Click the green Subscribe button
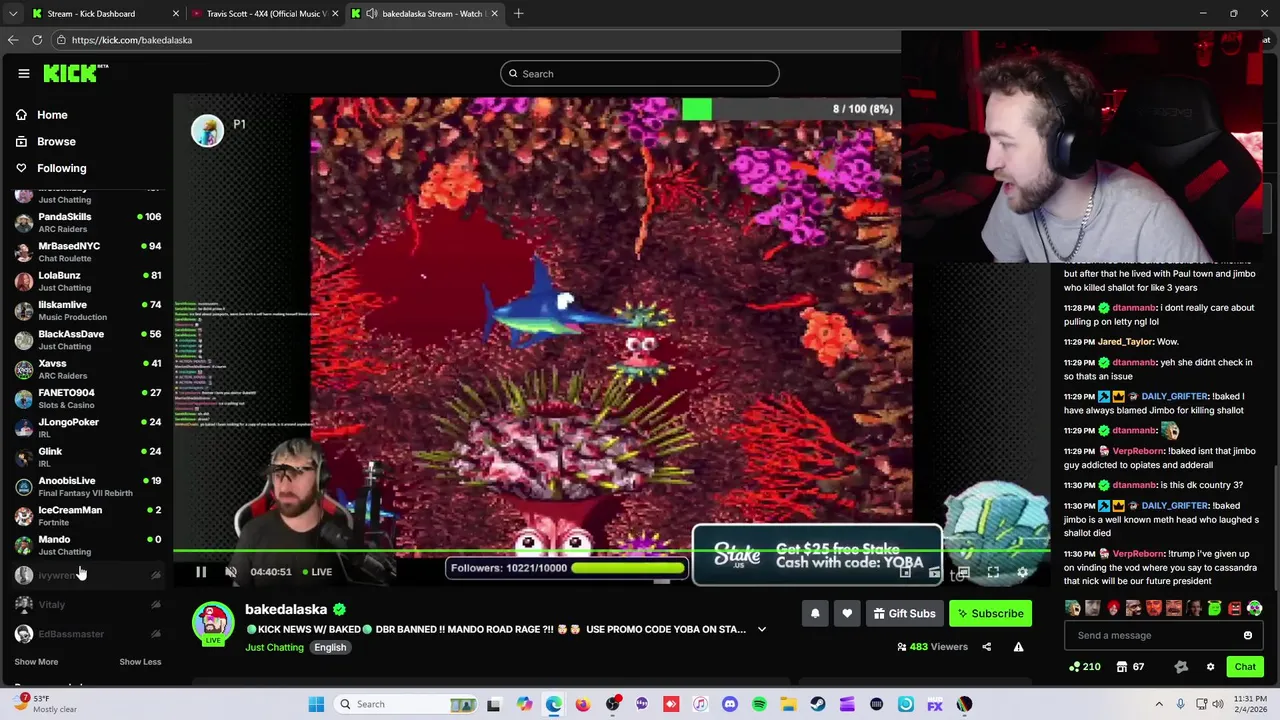The image size is (1280, 720). click(990, 613)
